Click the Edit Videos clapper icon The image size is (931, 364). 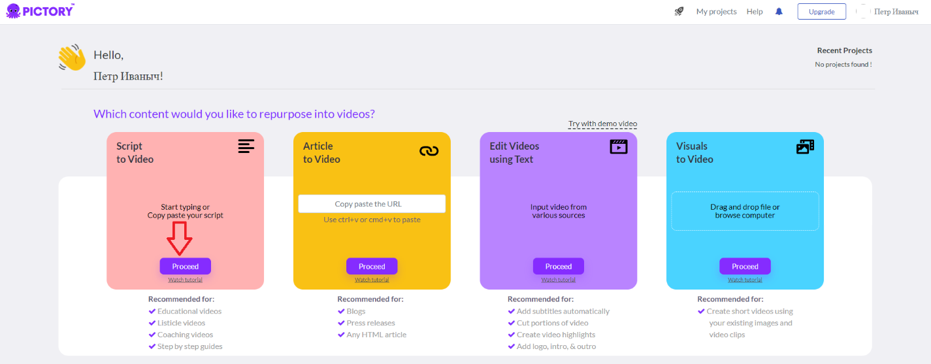pos(619,146)
